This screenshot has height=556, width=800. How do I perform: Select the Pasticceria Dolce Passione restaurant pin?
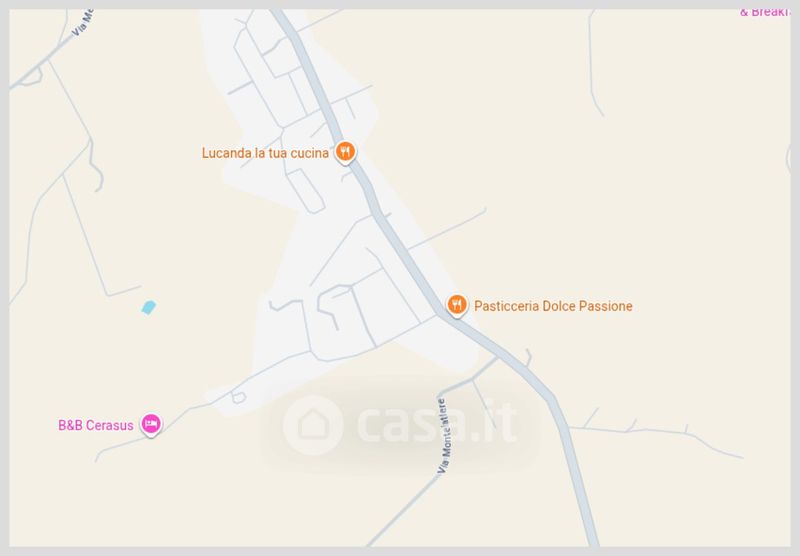(457, 305)
